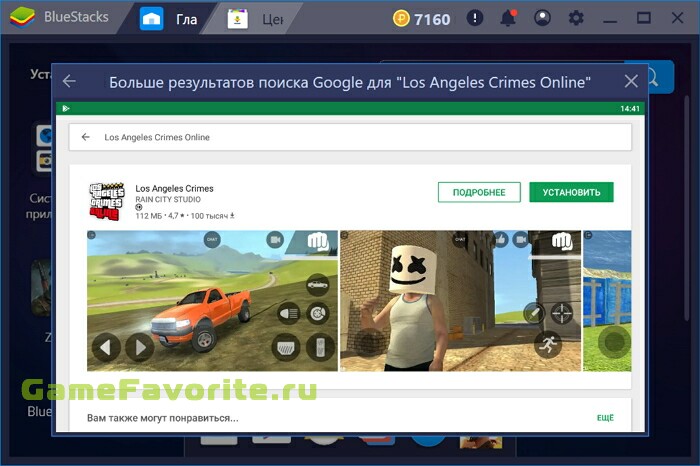The height and width of the screenshot is (466, 700).
Task: Open the orange pickup truck screenshot
Action: coord(212,301)
